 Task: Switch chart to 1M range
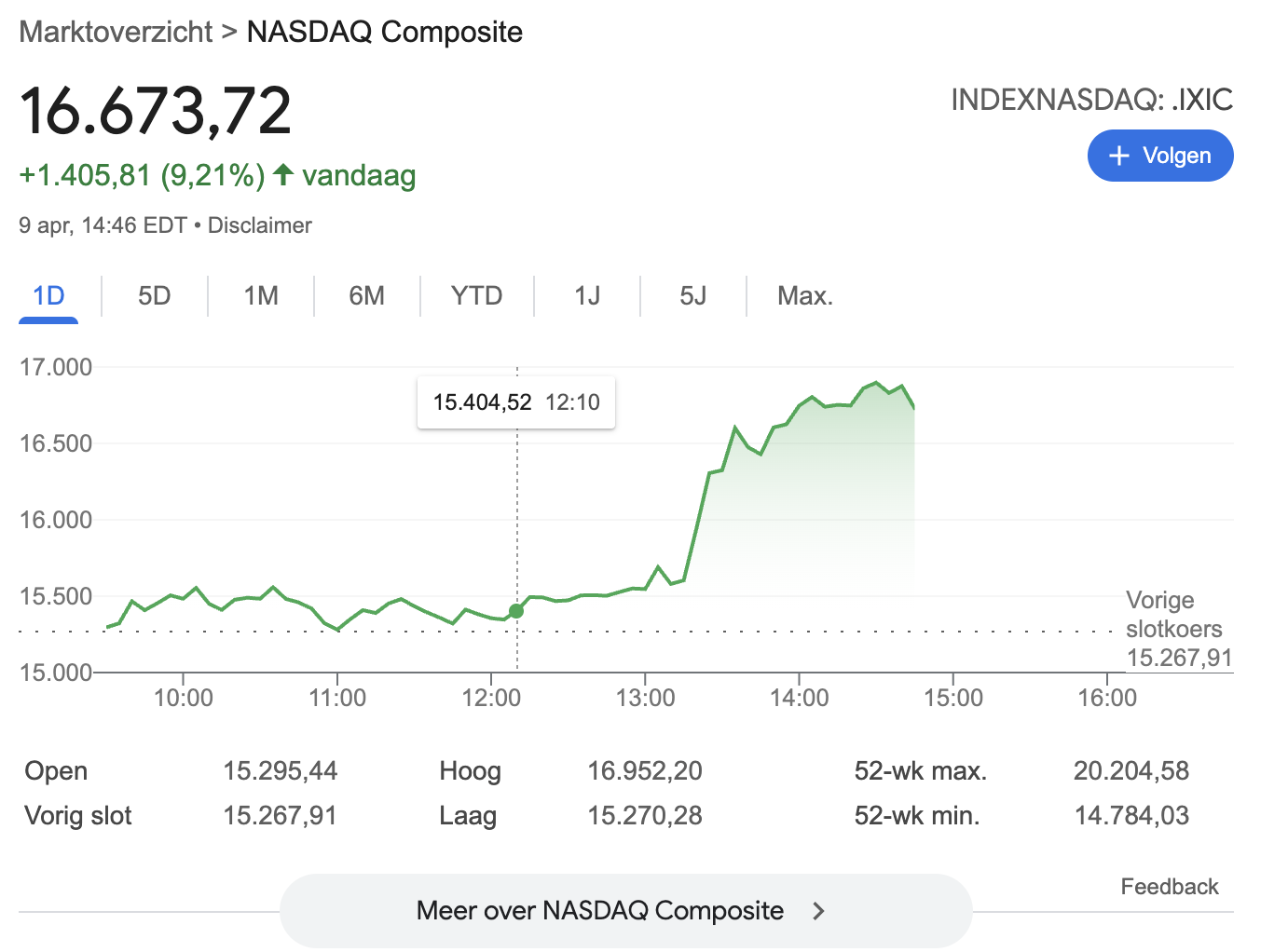261,296
